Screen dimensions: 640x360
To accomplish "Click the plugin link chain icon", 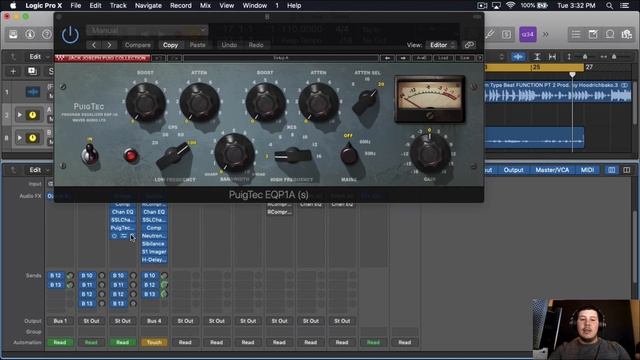I will pyautogui.click(x=469, y=45).
